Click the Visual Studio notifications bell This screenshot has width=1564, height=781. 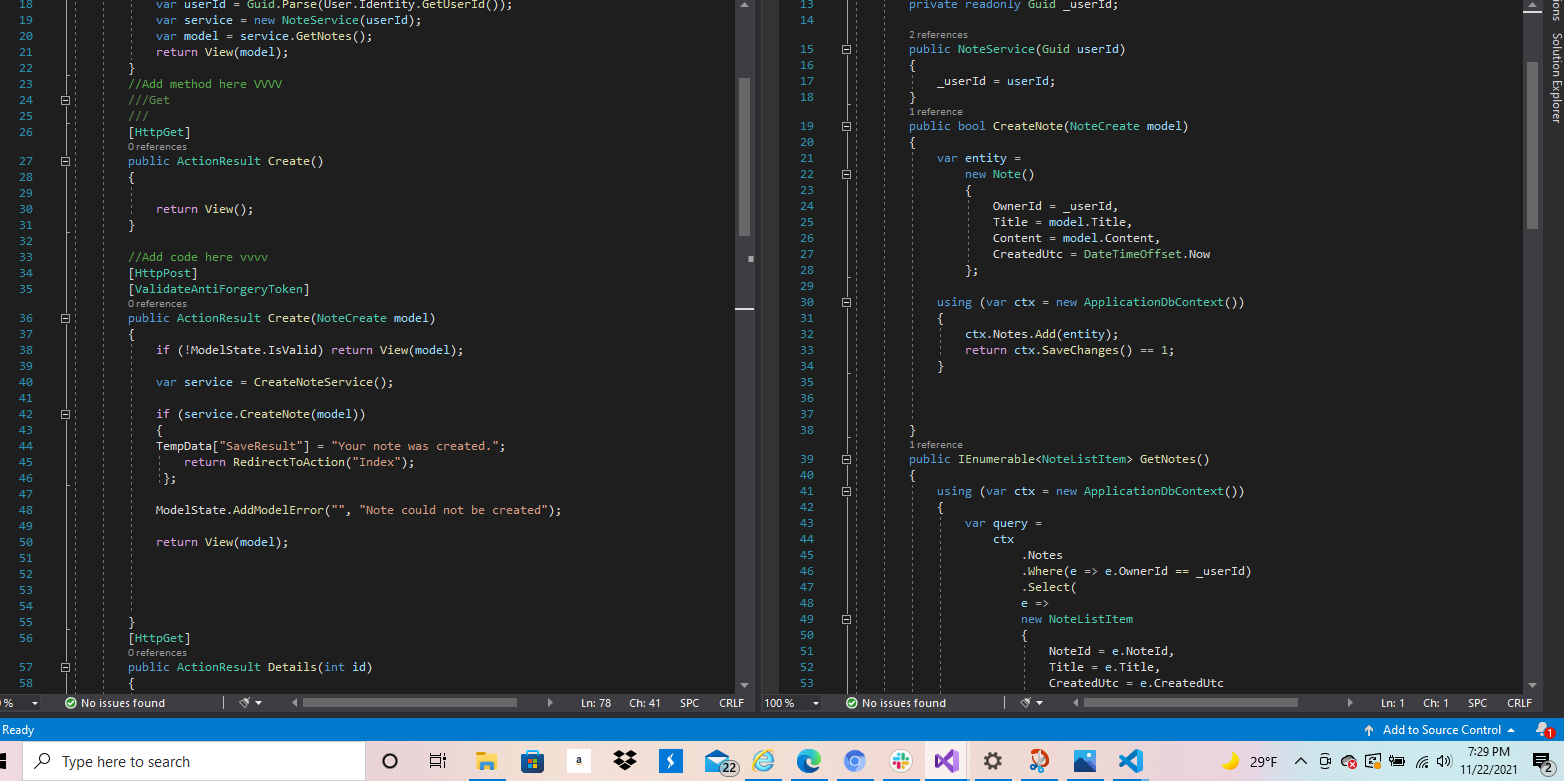[x=1543, y=730]
